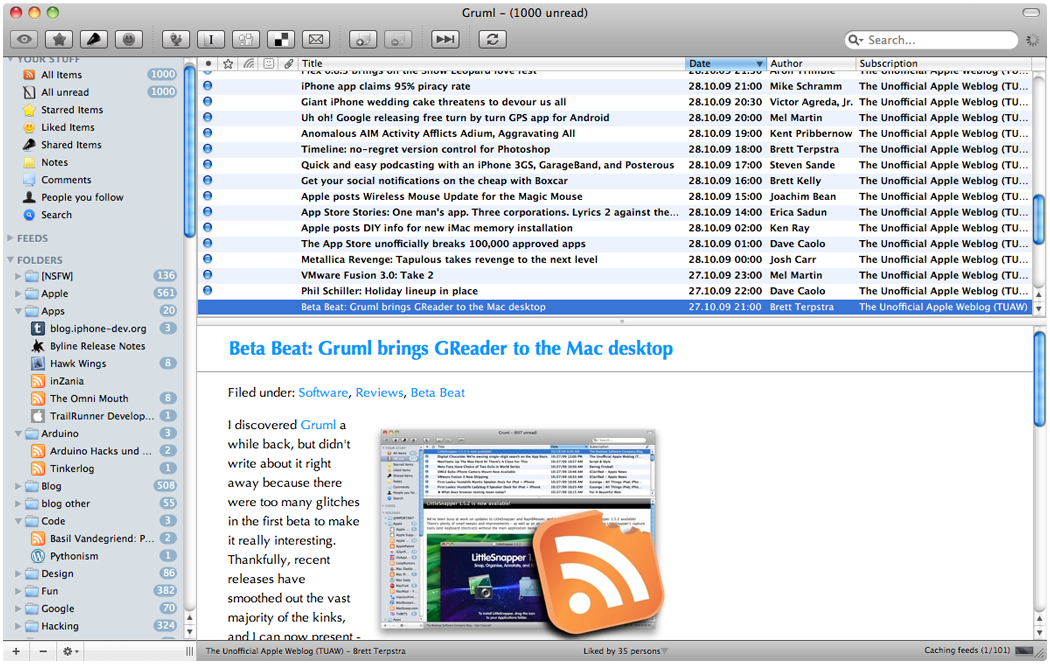Open the Gruml link in article text
This screenshot has width=1050, height=665.
coord(318,425)
